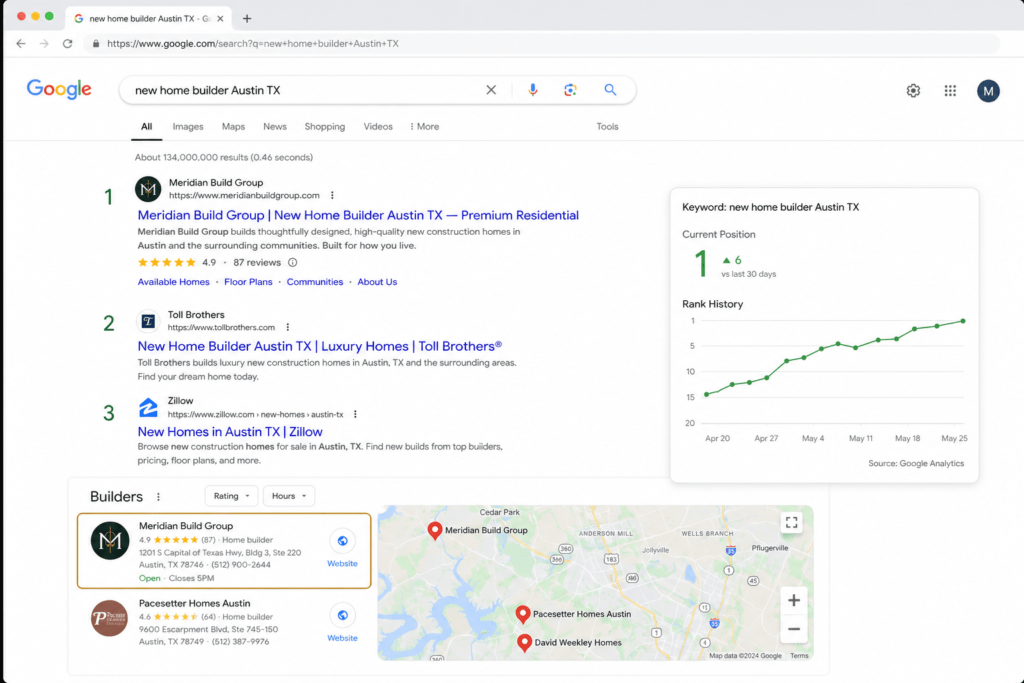
Task: Open the account avatar labeled M
Action: [988, 91]
